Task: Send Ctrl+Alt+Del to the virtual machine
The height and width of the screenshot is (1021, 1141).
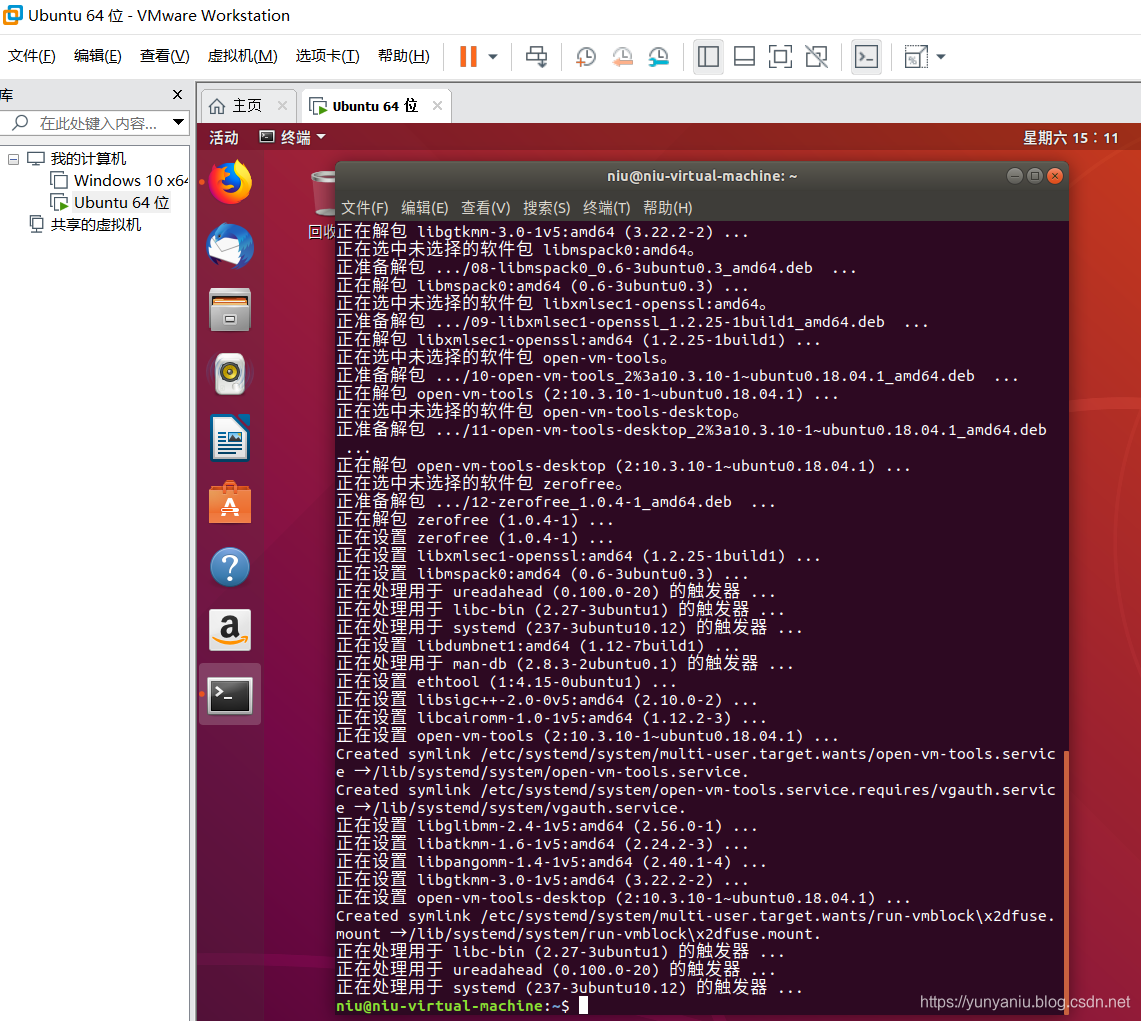Action: coord(537,57)
